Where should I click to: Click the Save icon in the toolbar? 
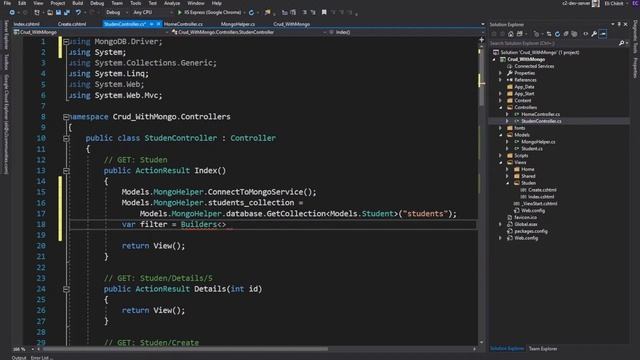(58, 13)
